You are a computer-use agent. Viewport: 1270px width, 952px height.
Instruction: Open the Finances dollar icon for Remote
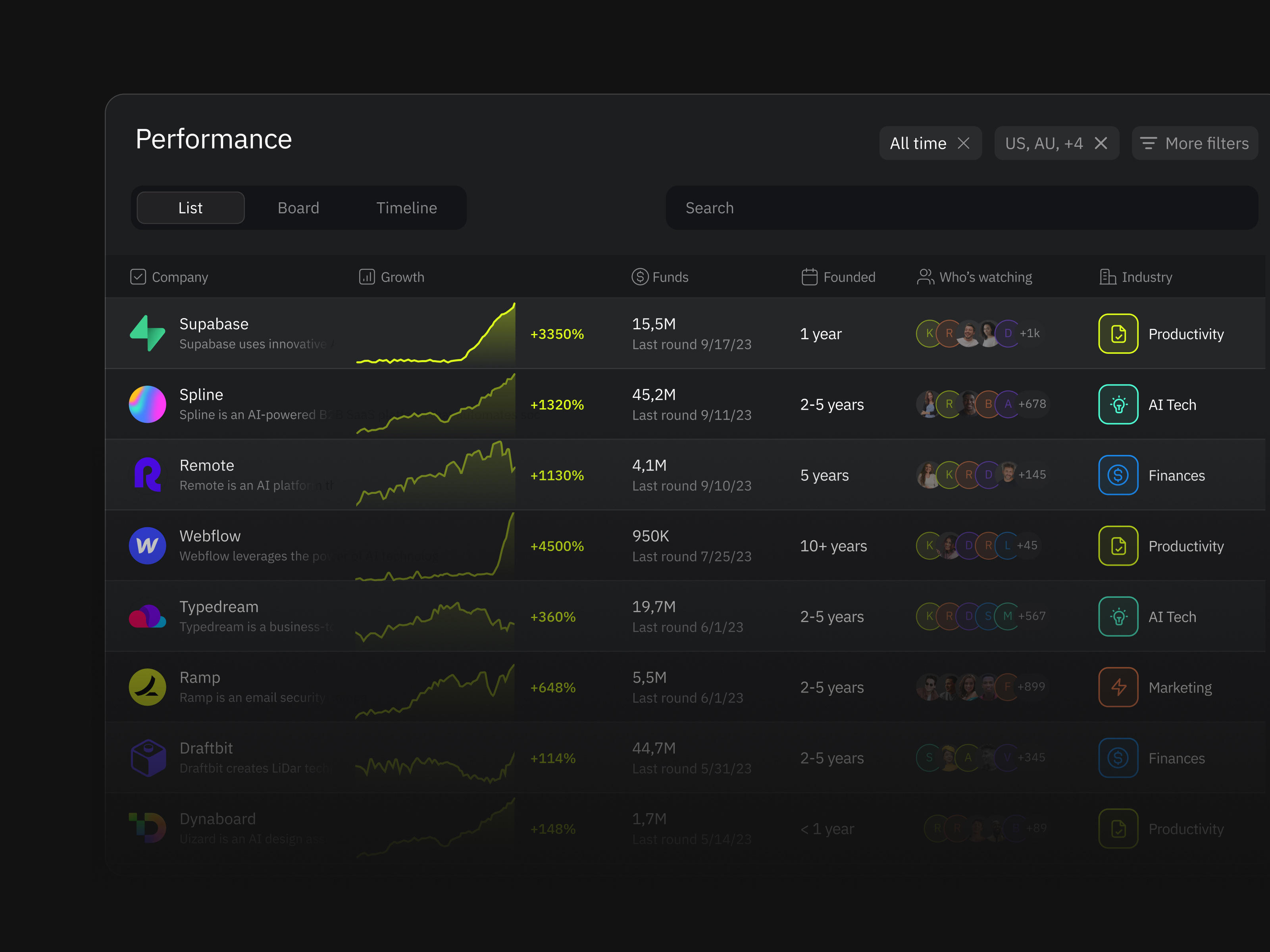click(1118, 474)
